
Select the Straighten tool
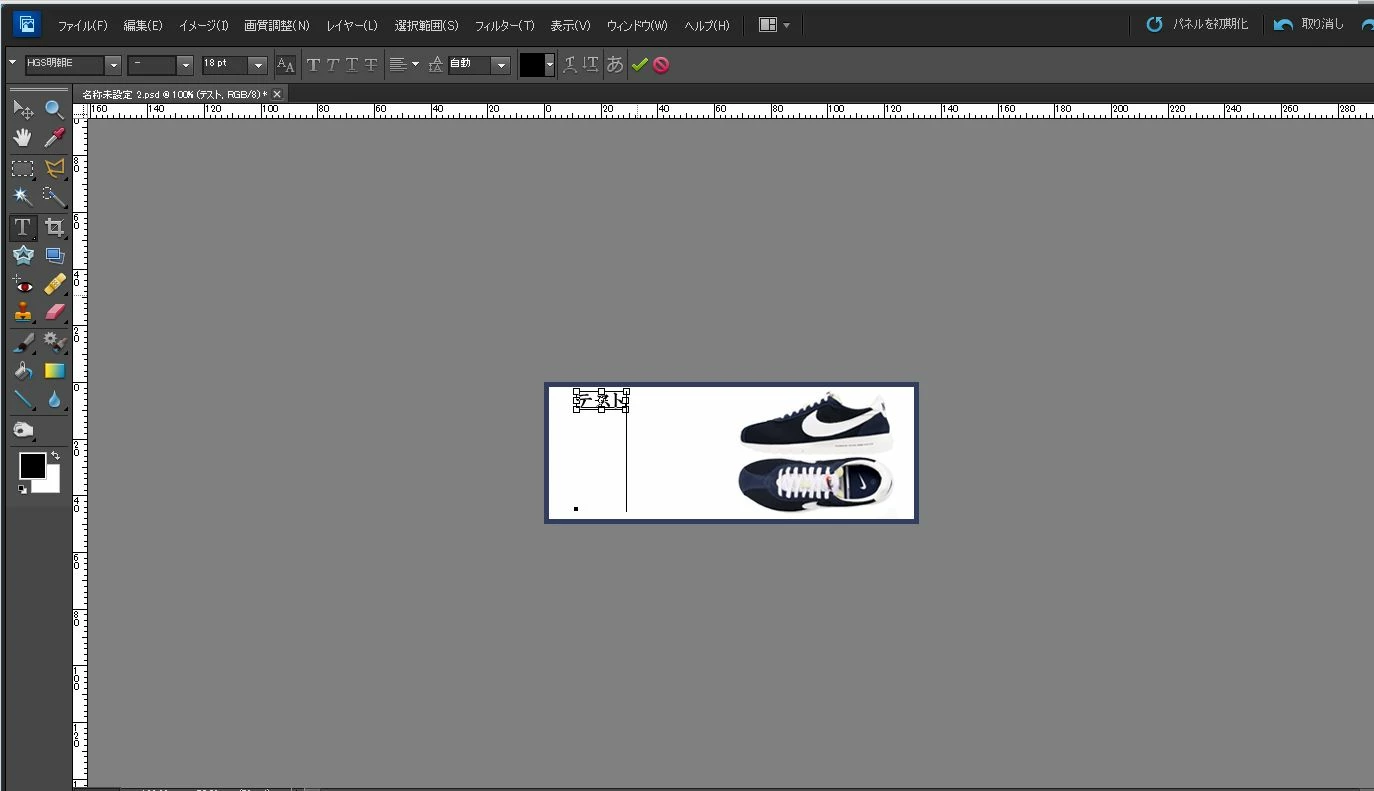[x=54, y=255]
